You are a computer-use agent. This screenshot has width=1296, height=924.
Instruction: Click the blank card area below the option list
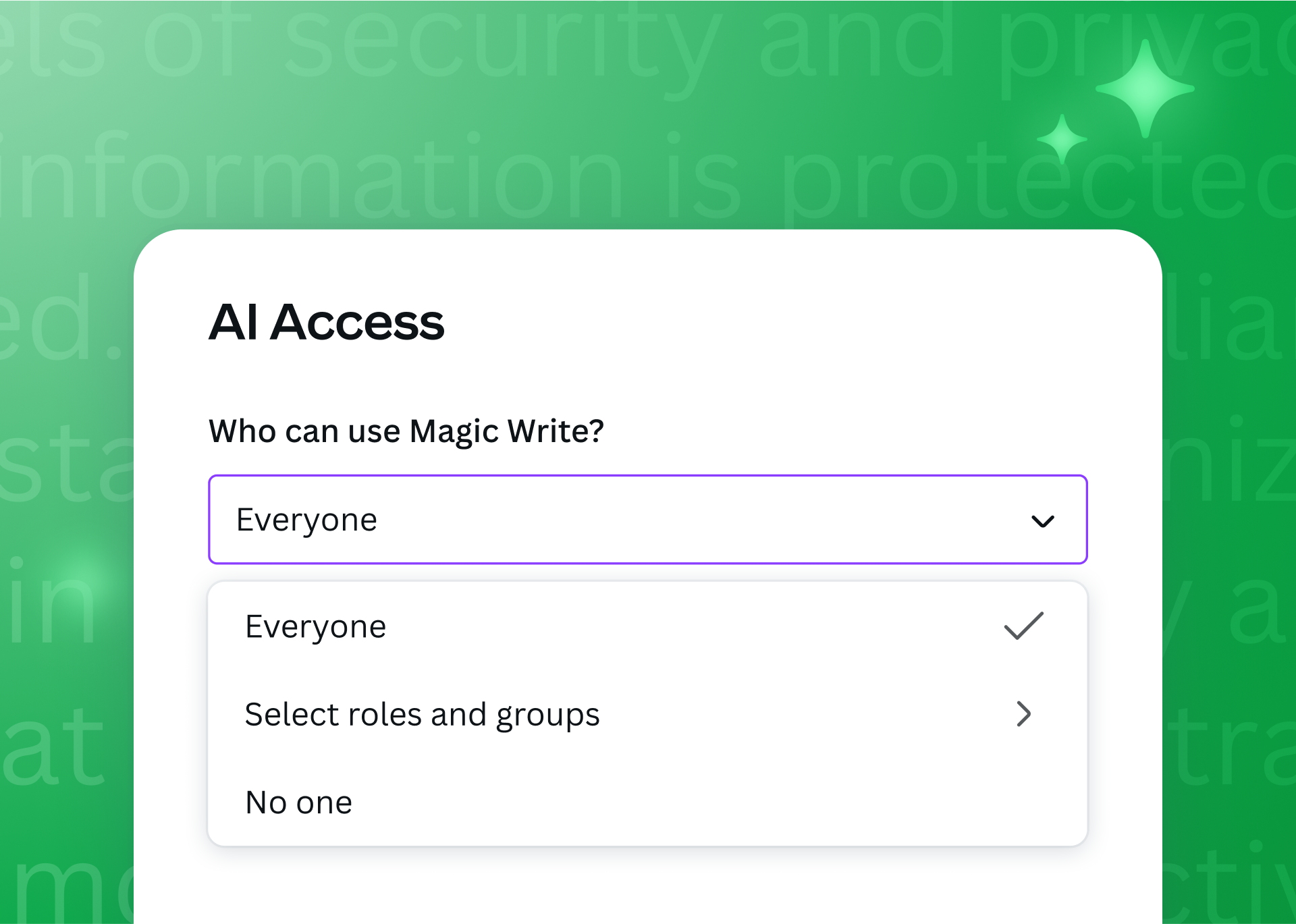tap(648, 884)
